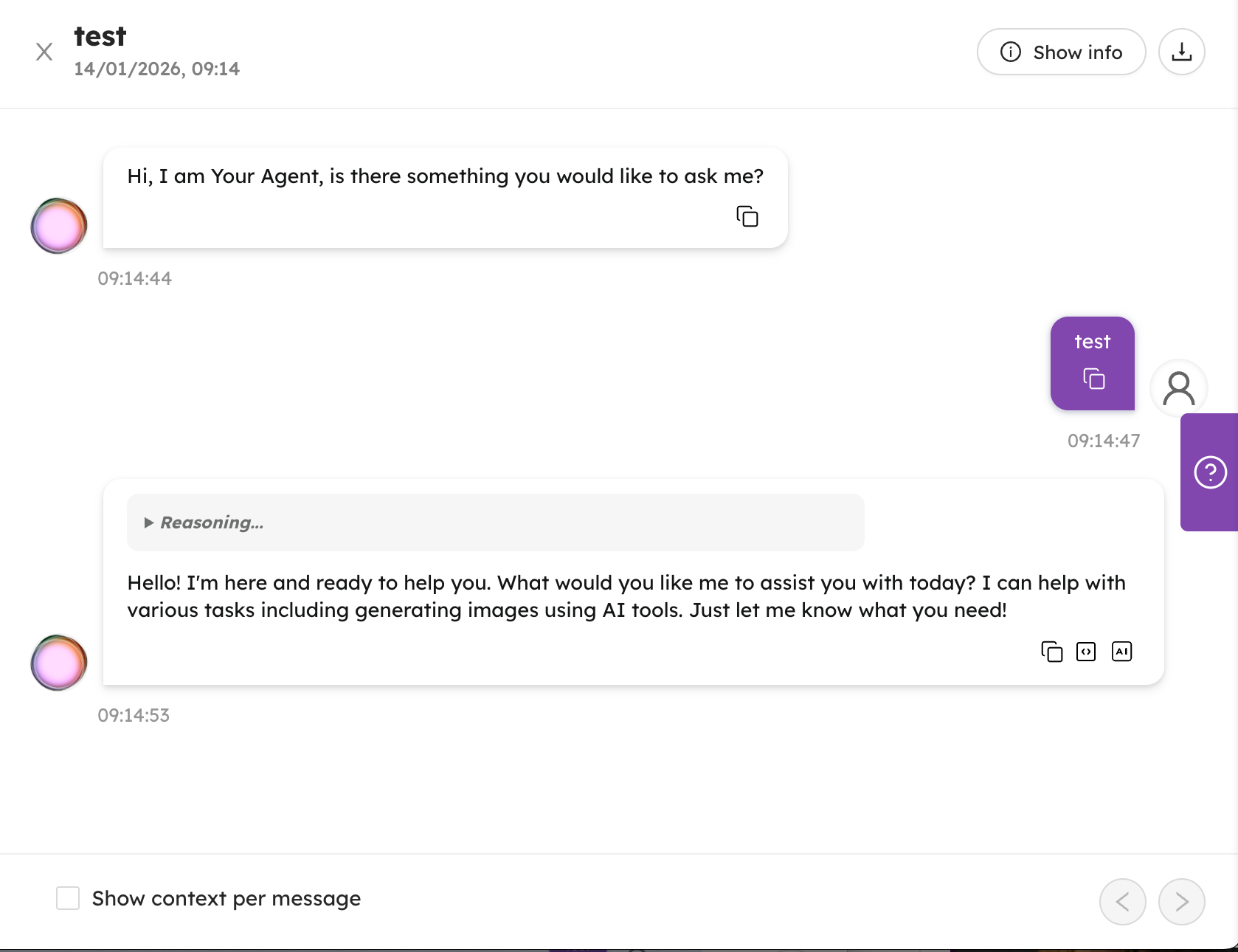Image resolution: width=1238 pixels, height=952 pixels.
Task: Enable Show context per message checkbox
Action: tap(68, 898)
